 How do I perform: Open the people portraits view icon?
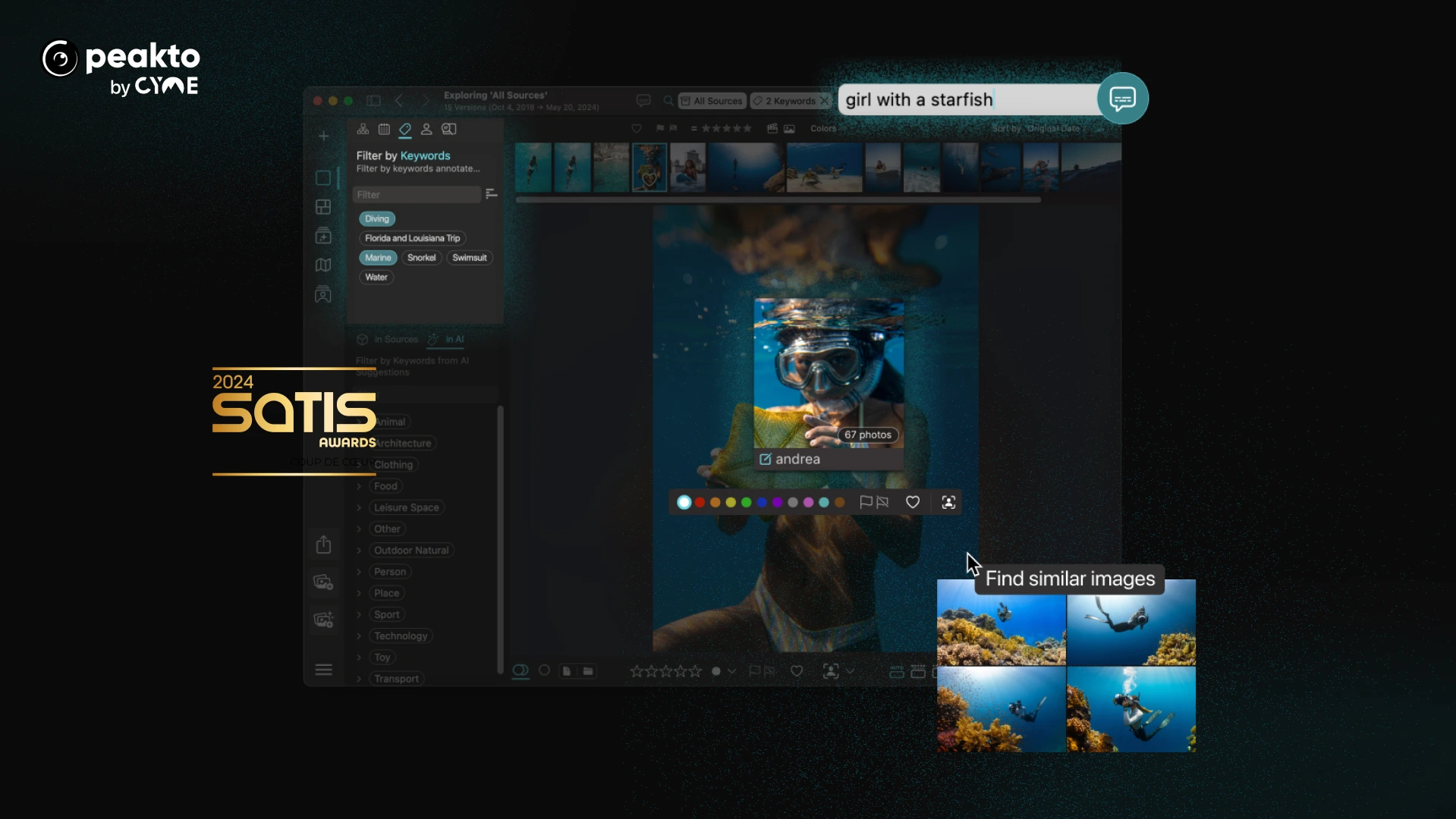(323, 294)
